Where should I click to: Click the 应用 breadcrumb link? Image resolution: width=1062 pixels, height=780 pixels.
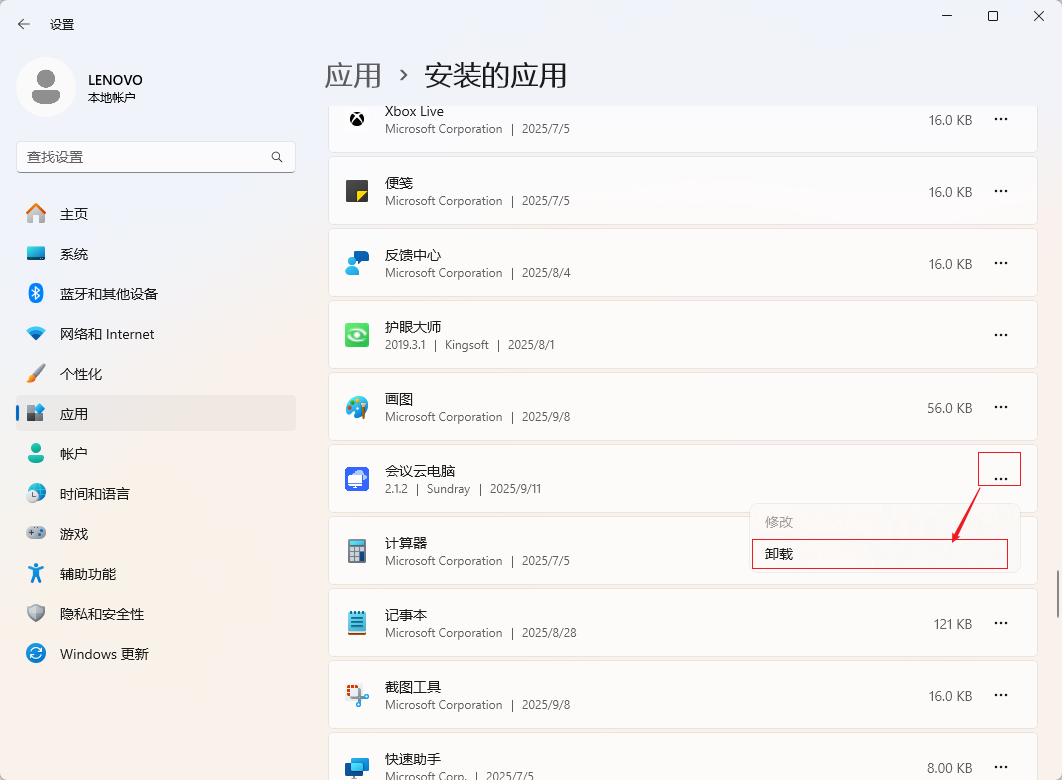[353, 75]
